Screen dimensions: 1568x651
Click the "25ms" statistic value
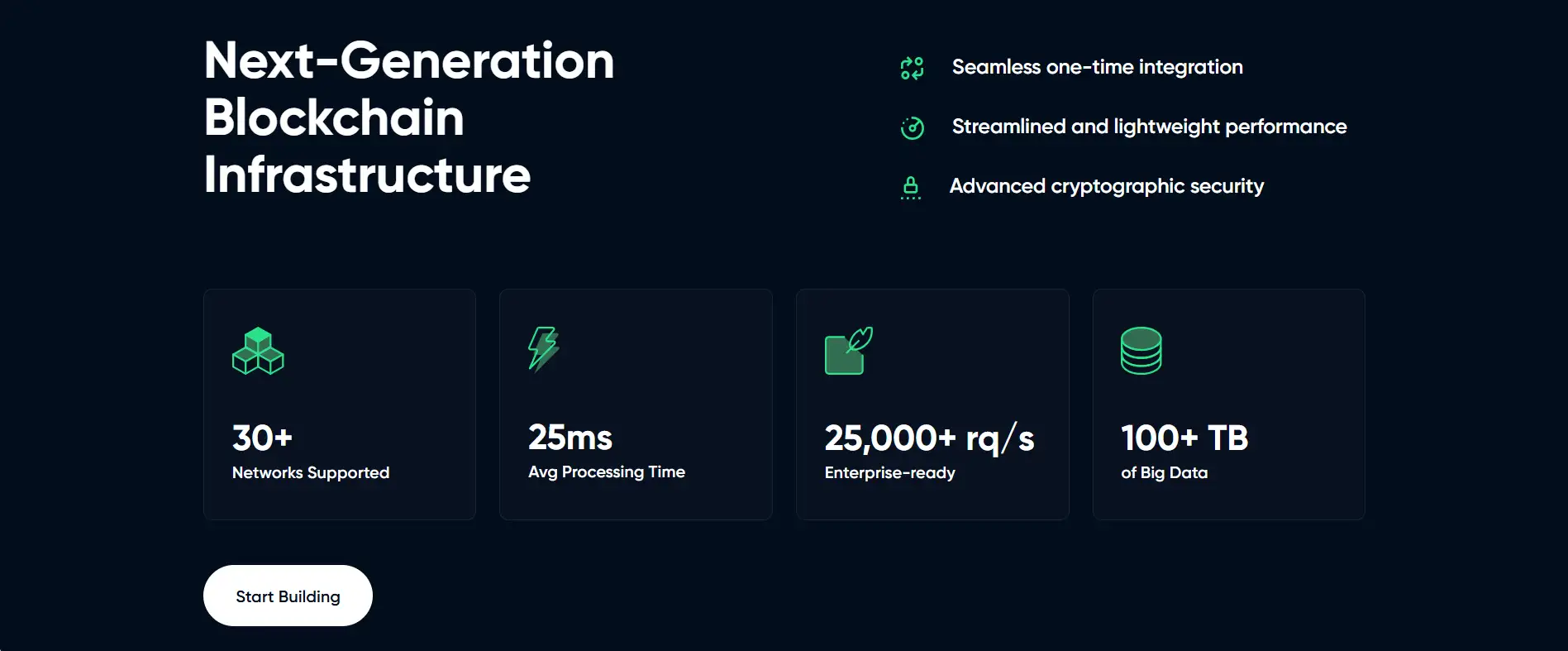(x=570, y=438)
